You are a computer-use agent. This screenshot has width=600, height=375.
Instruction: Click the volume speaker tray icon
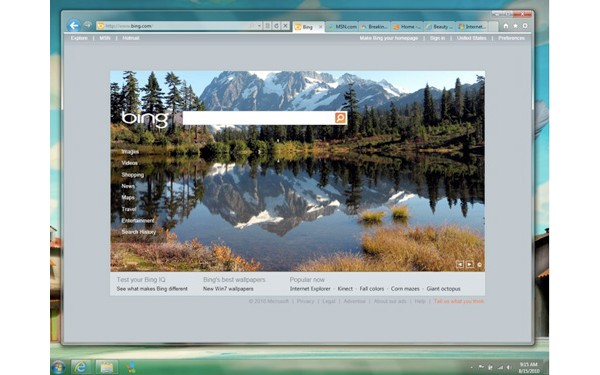click(509, 367)
